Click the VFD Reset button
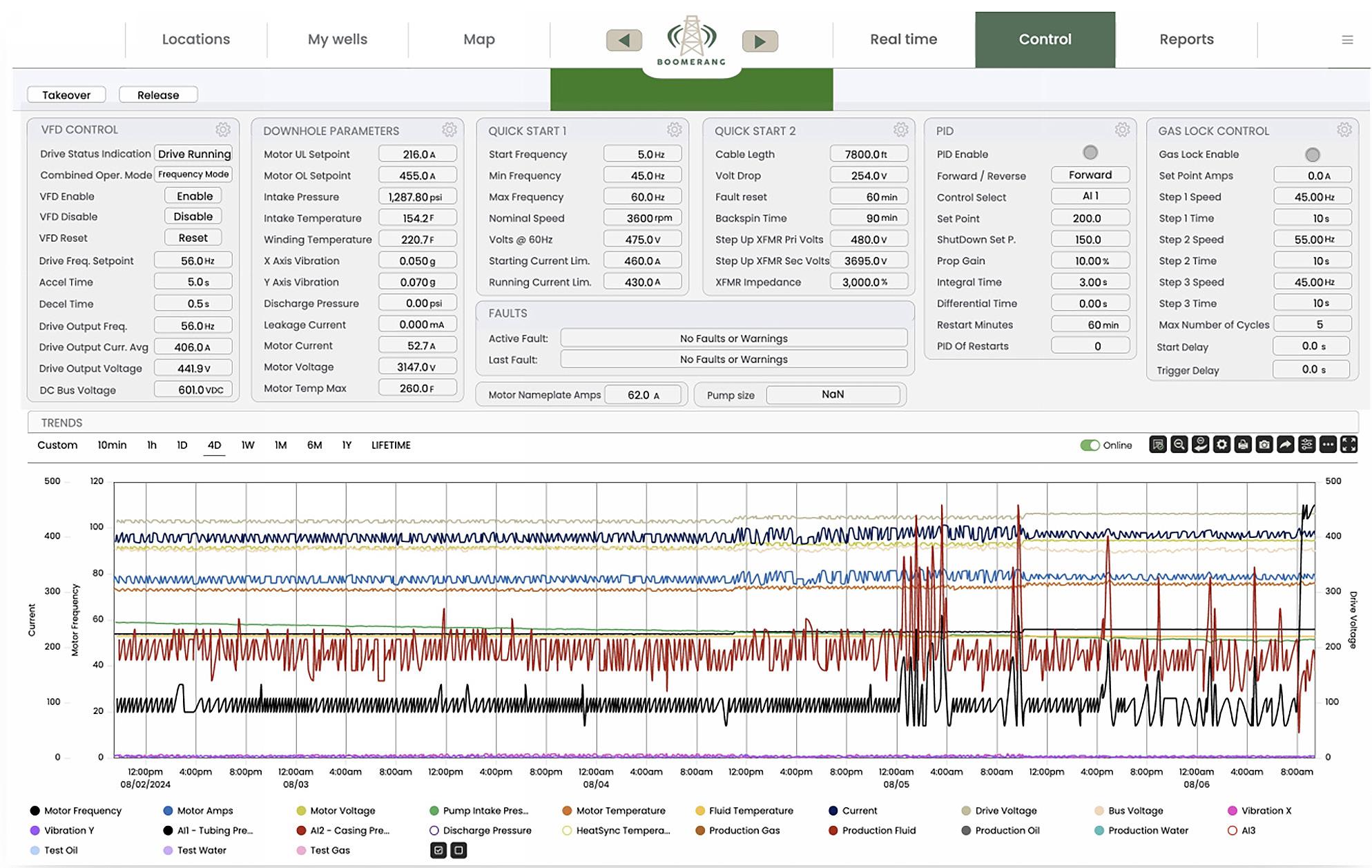The image size is (1372, 868). coord(193,238)
